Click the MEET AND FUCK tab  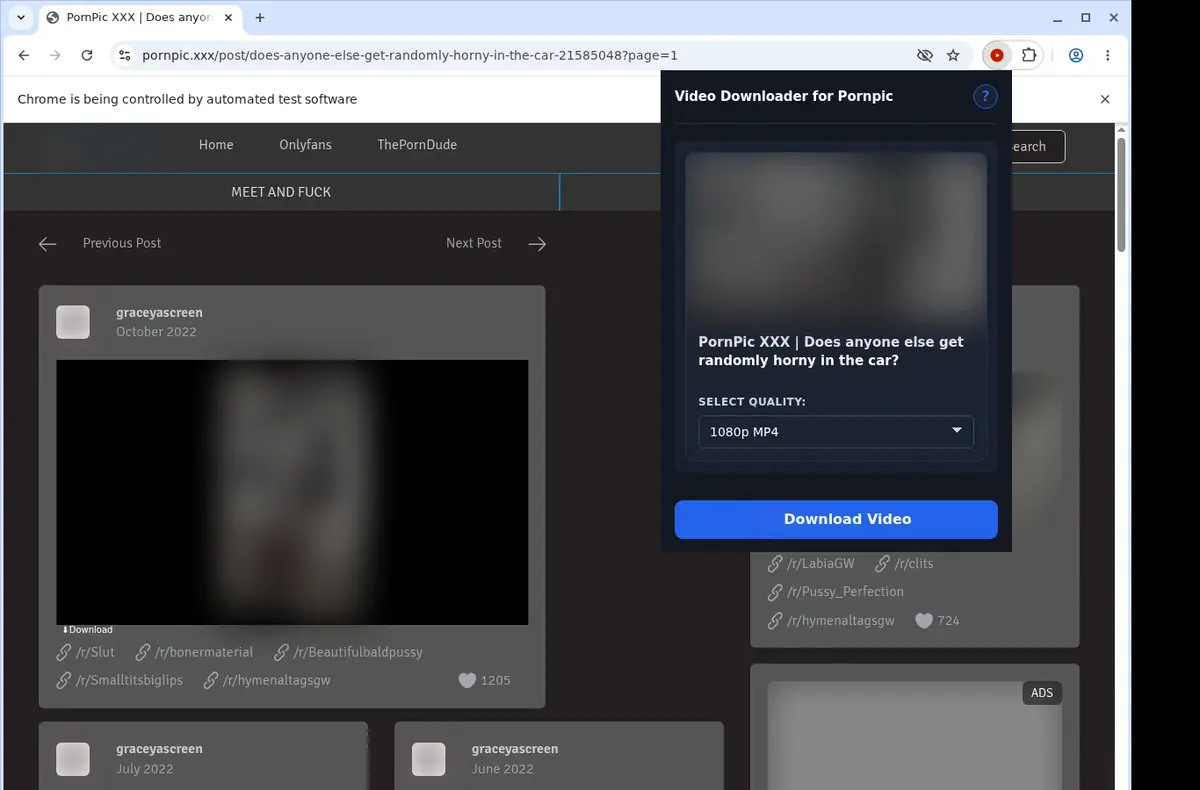tap(281, 192)
